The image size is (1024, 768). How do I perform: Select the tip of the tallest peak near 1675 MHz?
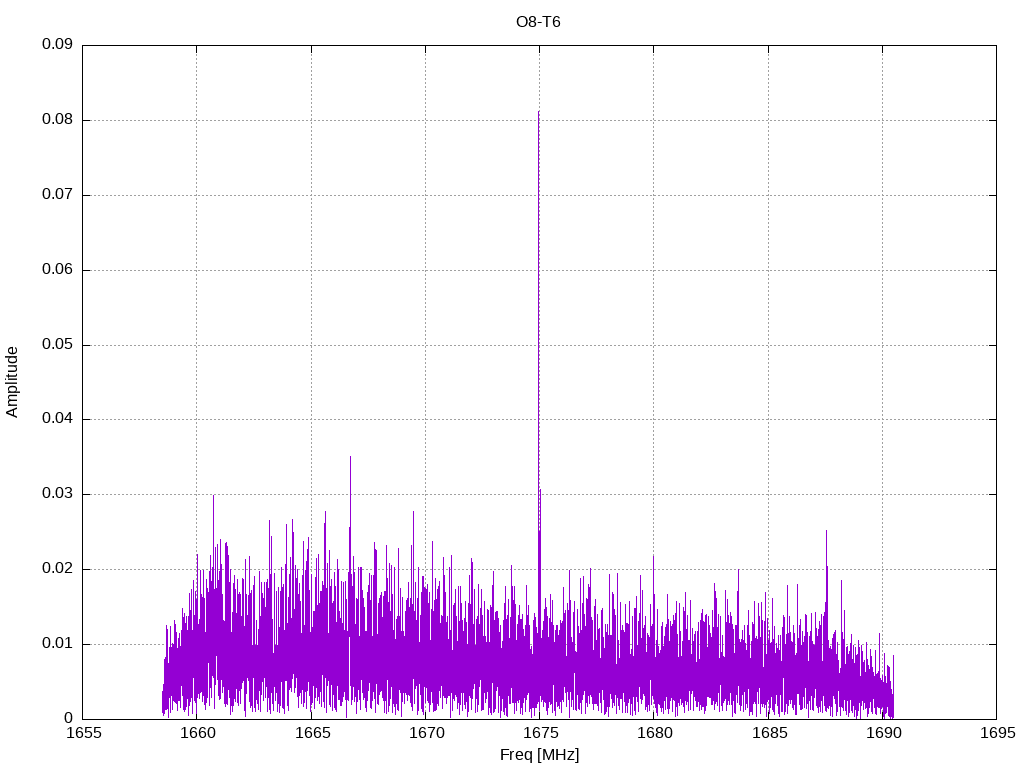[x=538, y=112]
